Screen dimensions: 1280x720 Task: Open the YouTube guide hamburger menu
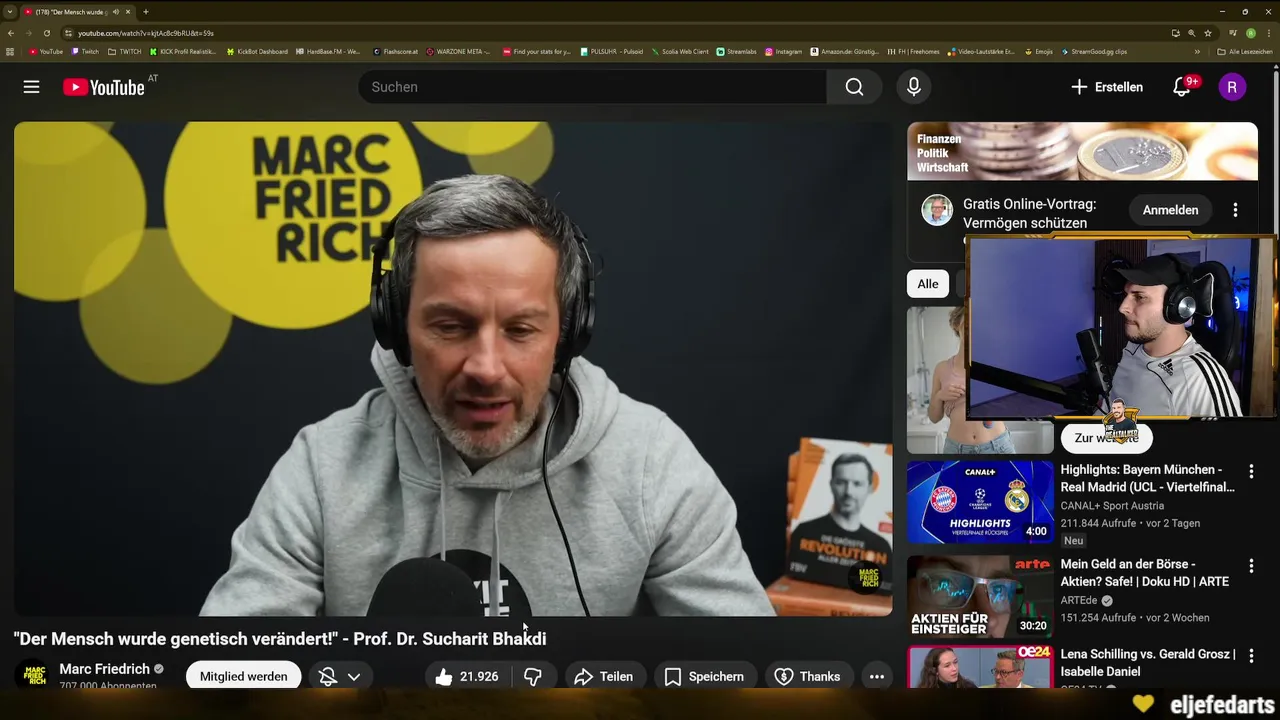click(32, 87)
